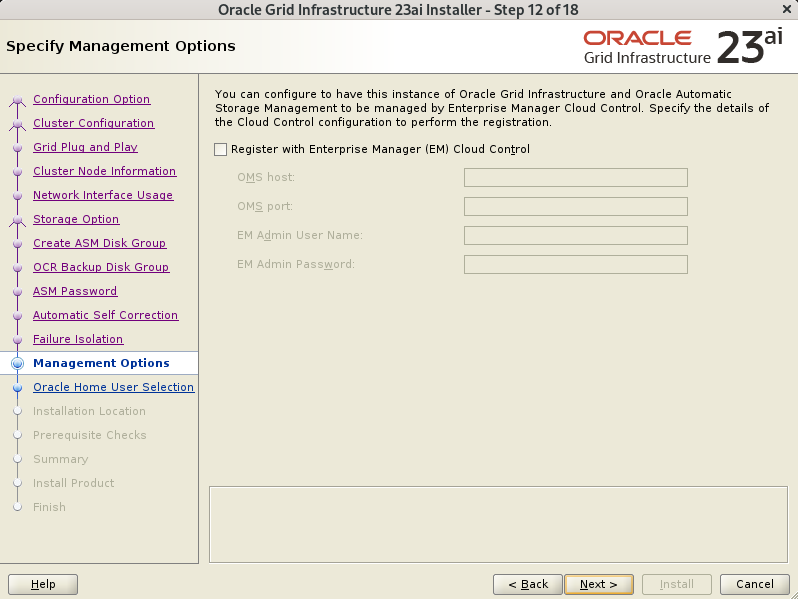Select the EM Admin Password field
The image size is (798, 599).
tap(576, 265)
